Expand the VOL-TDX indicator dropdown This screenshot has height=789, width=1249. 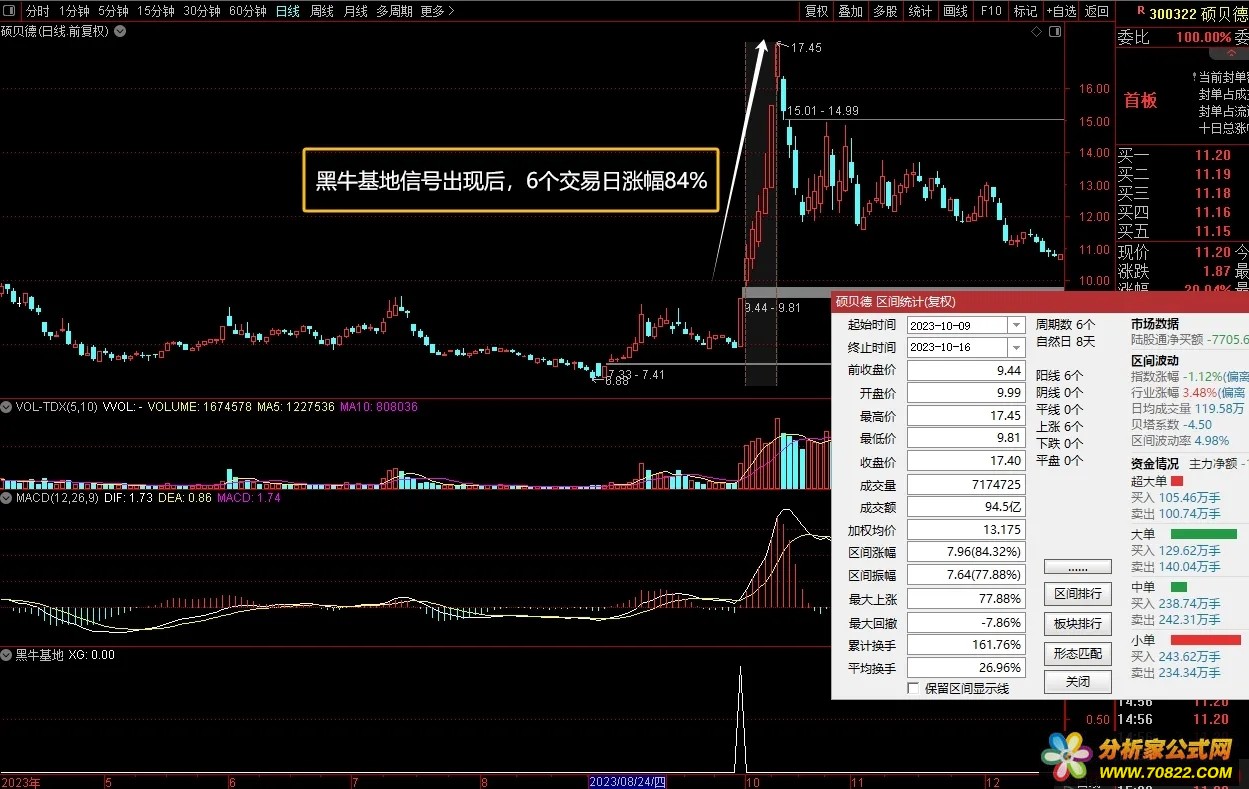(7, 407)
